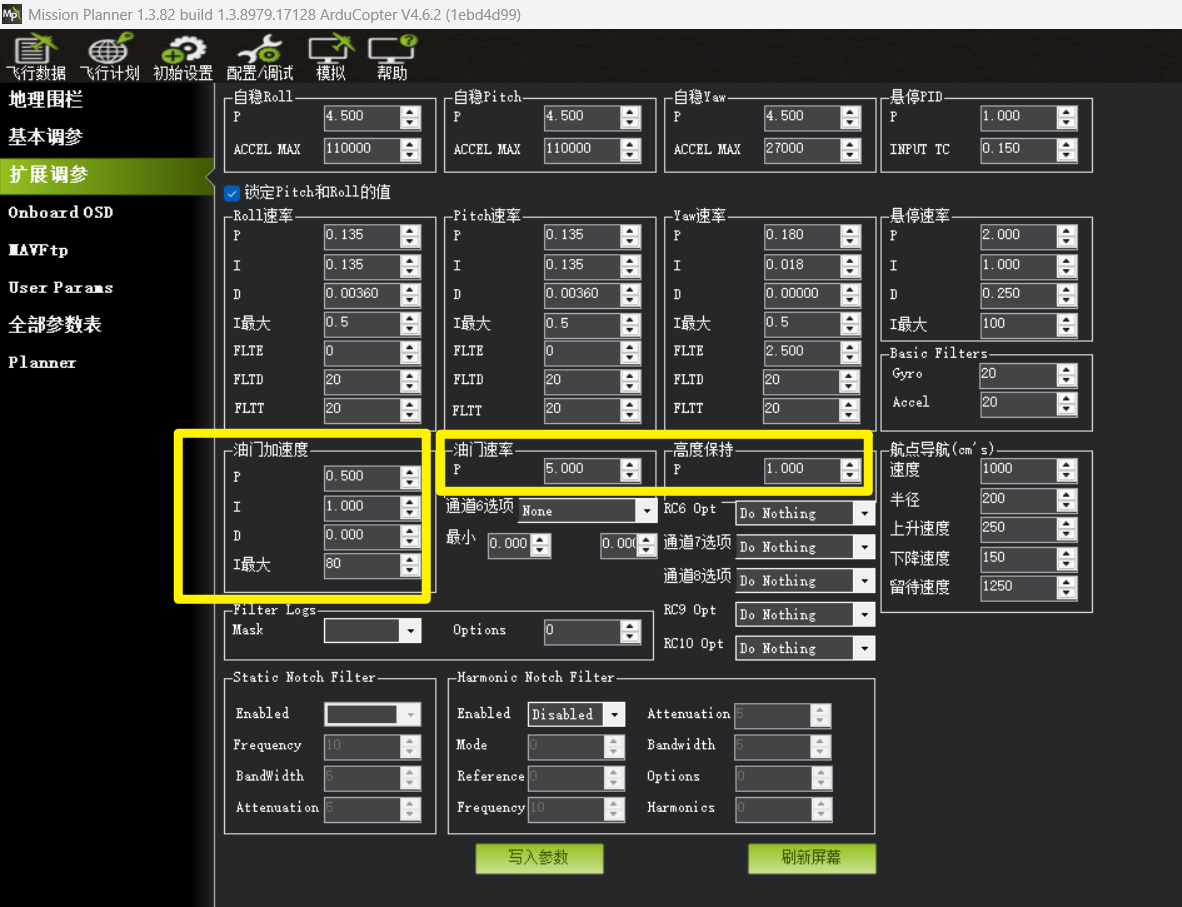Open the 帮助 help icon
The image size is (1182, 907).
coord(392,57)
